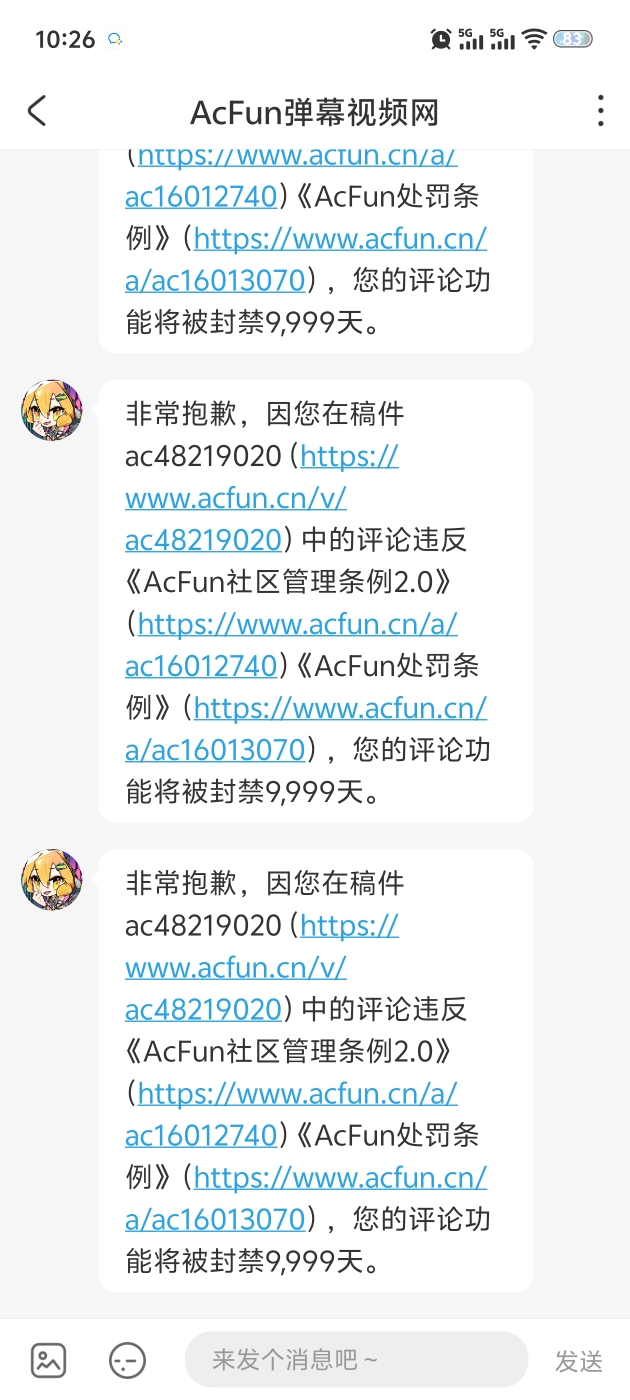Open ac16013070 link in top partial message
The width and height of the screenshot is (630, 1400).
pyautogui.click(x=306, y=259)
